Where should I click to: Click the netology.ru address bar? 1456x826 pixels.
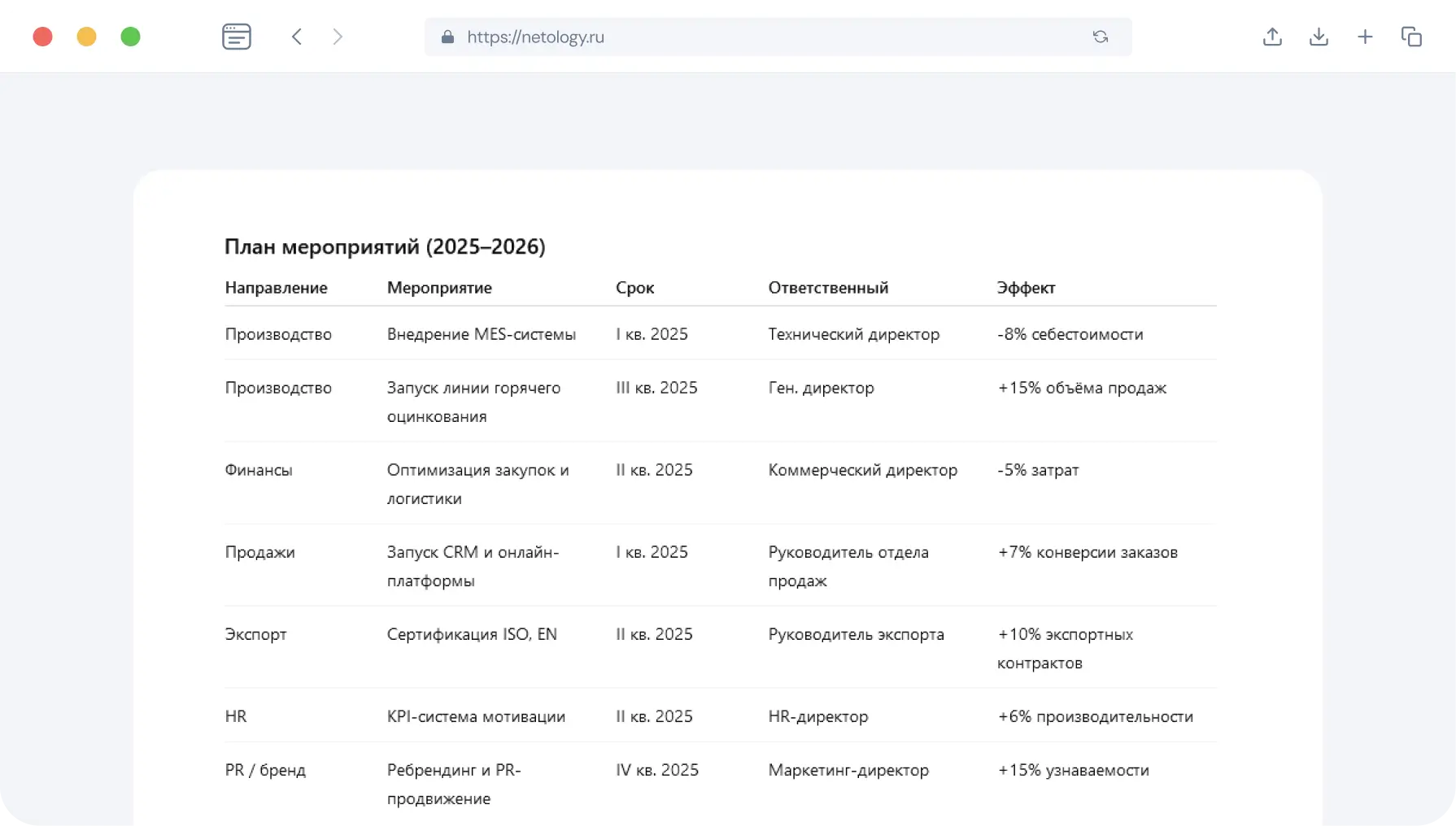[x=732, y=37]
